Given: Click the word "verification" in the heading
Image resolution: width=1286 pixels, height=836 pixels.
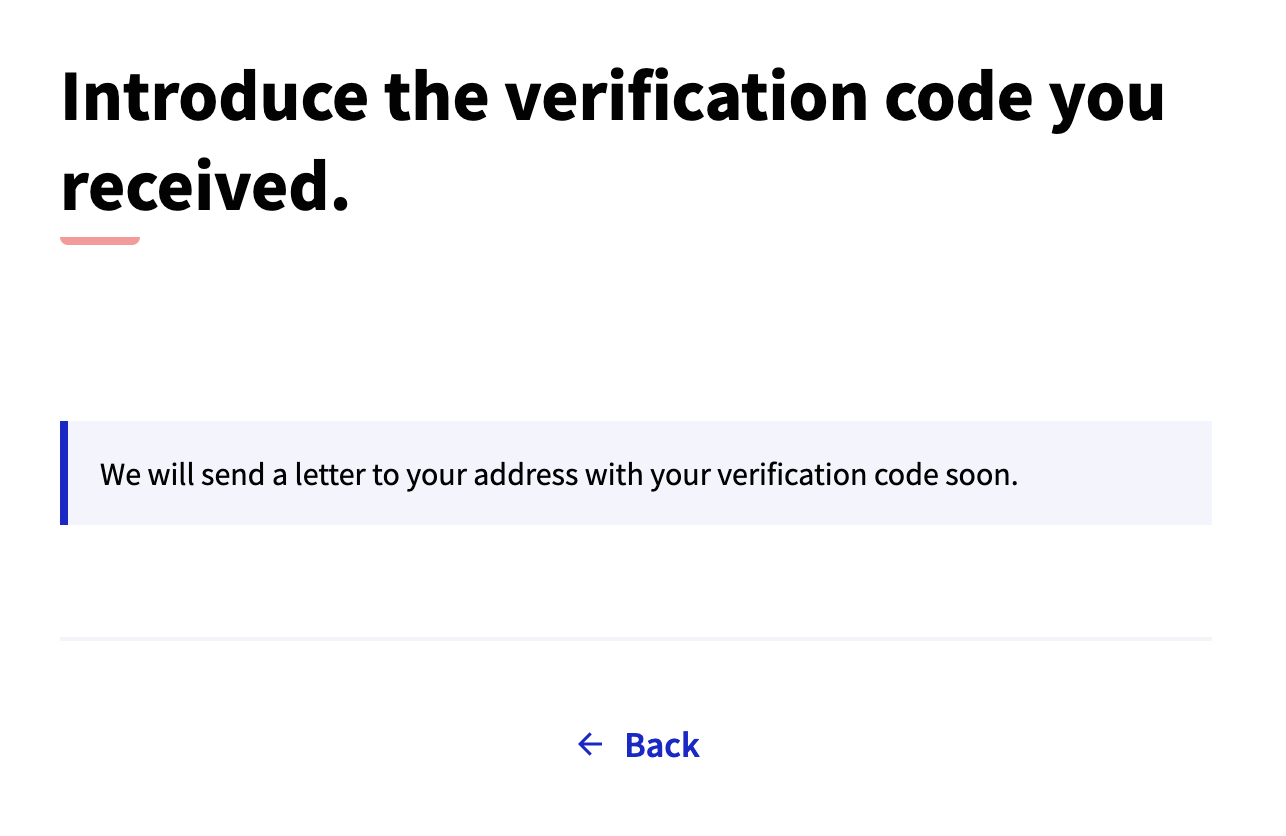Looking at the screenshot, I should (686, 97).
